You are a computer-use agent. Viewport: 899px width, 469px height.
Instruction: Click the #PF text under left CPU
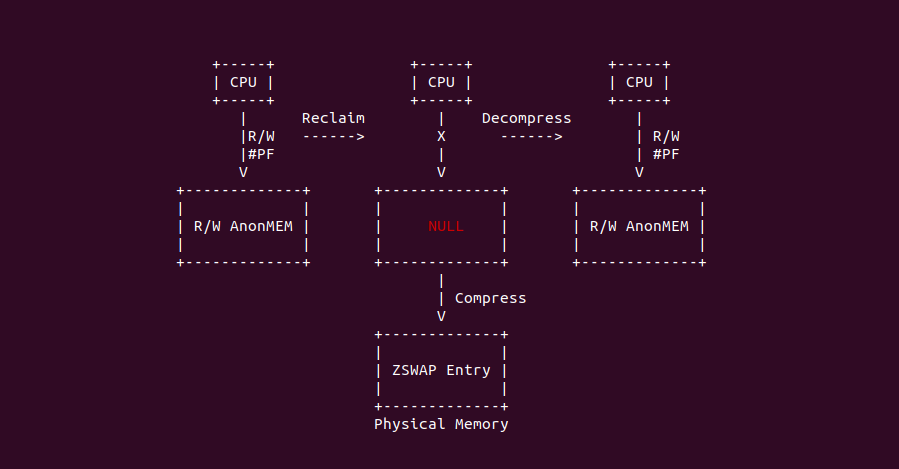pyautogui.click(x=261, y=154)
